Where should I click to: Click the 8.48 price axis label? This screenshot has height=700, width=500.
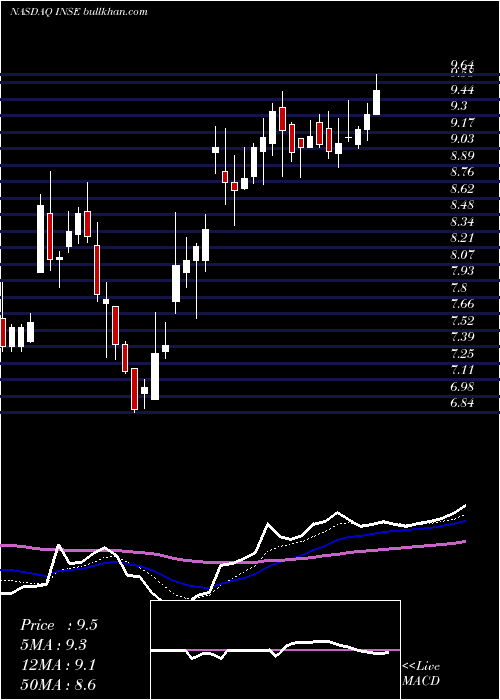462,205
